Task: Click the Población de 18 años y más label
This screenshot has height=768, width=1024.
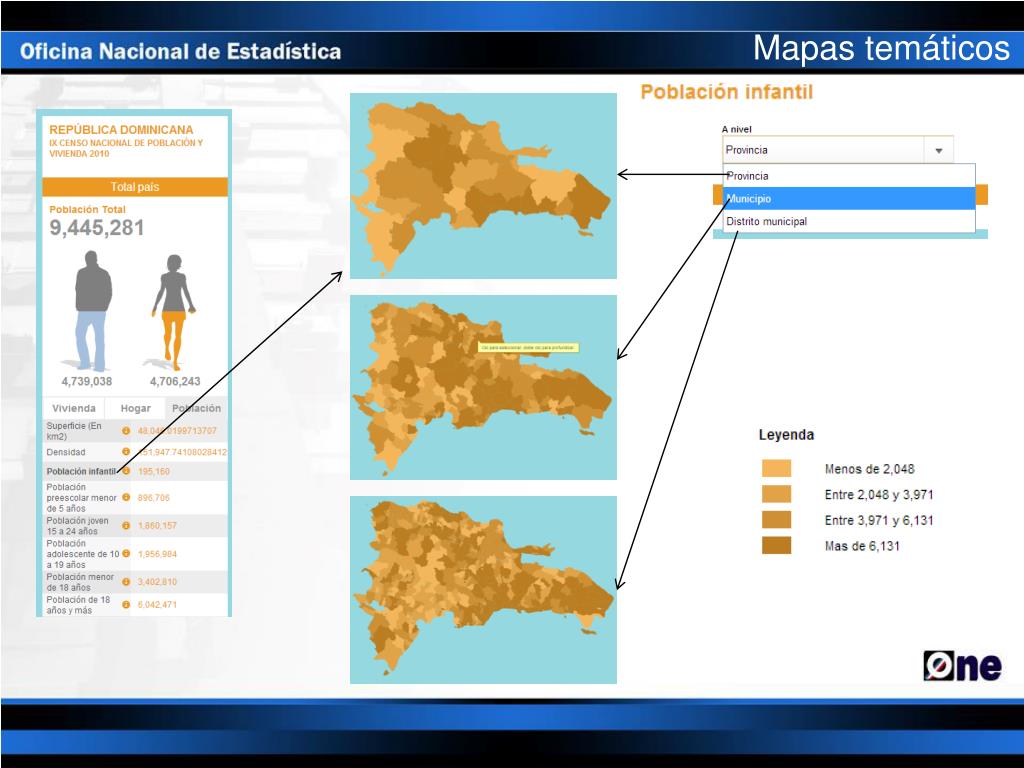Action: pos(78,605)
